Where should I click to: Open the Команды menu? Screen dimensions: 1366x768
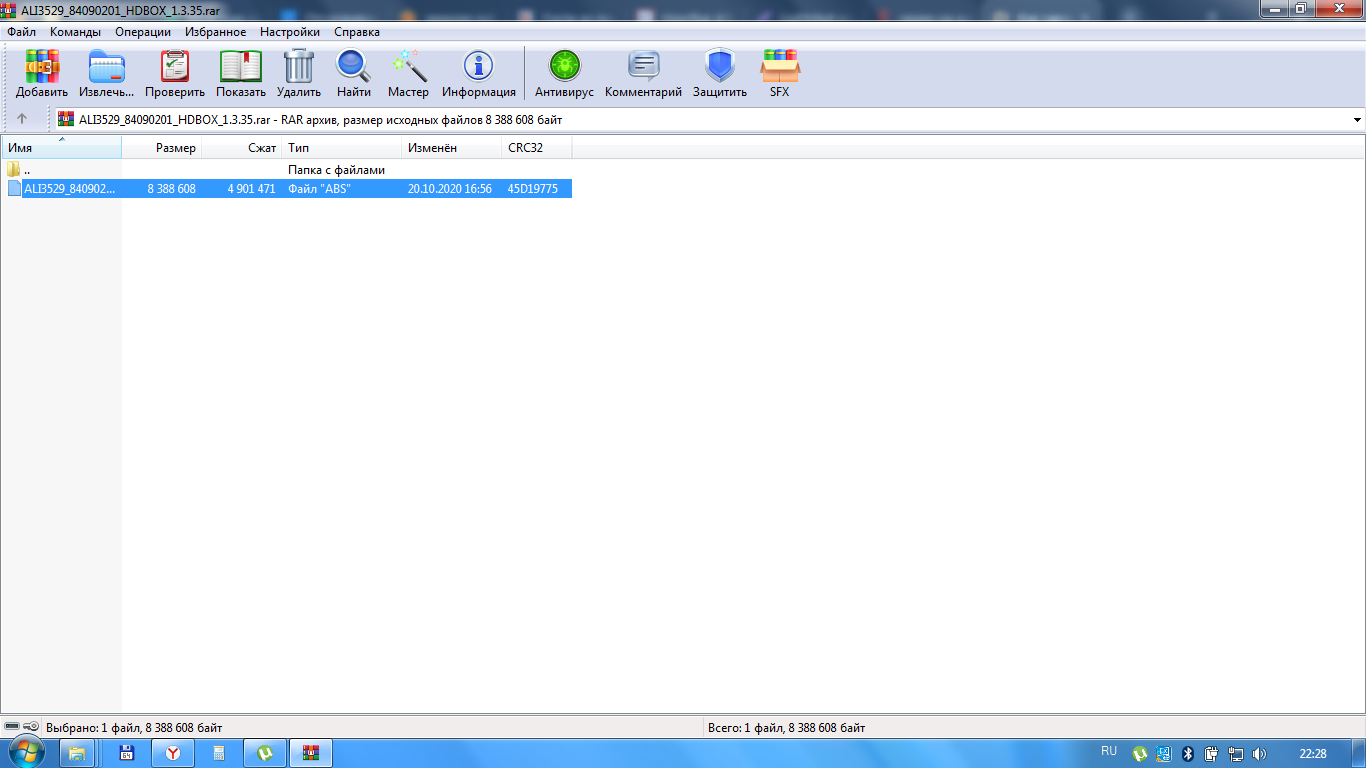[x=75, y=32]
